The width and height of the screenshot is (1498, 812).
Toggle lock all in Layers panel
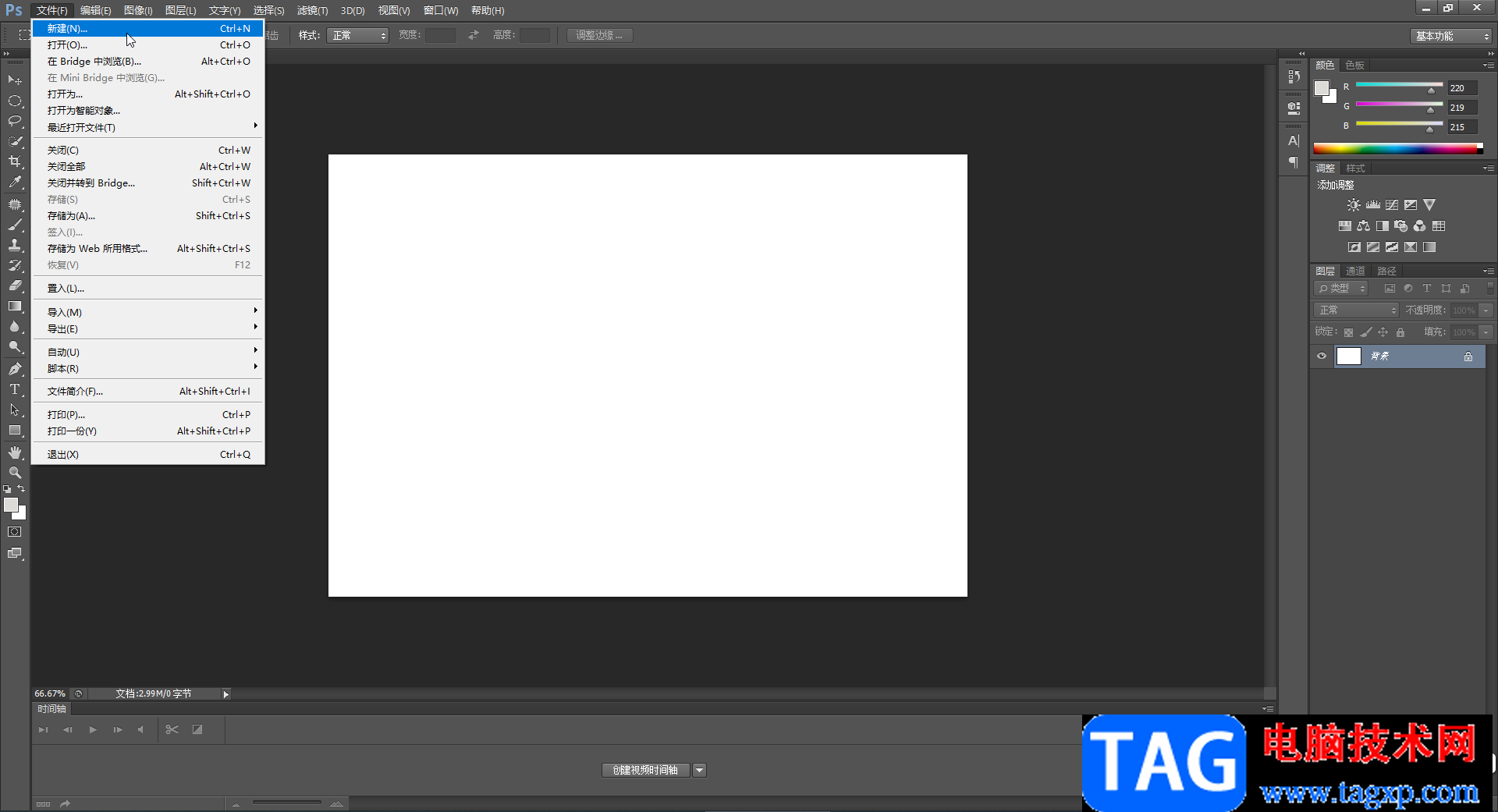click(1400, 332)
